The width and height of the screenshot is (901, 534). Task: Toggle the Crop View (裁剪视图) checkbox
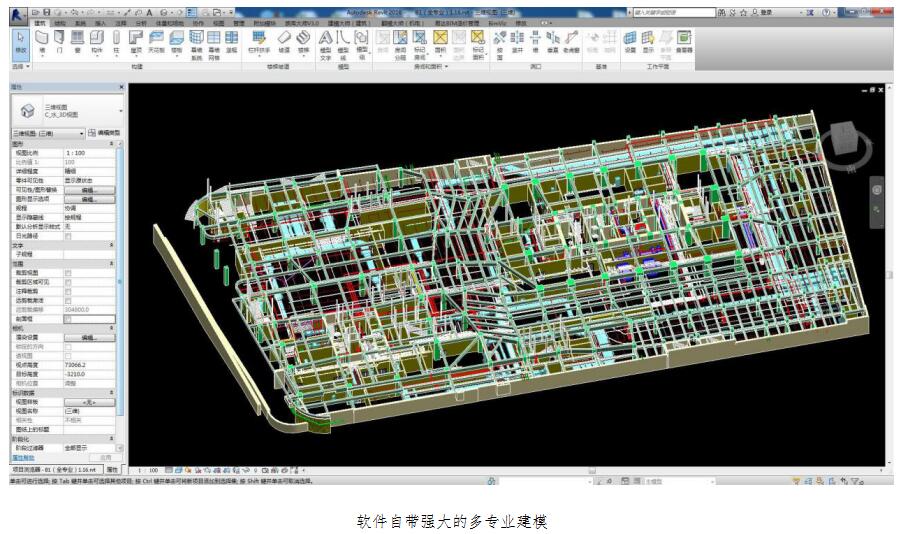[68, 273]
